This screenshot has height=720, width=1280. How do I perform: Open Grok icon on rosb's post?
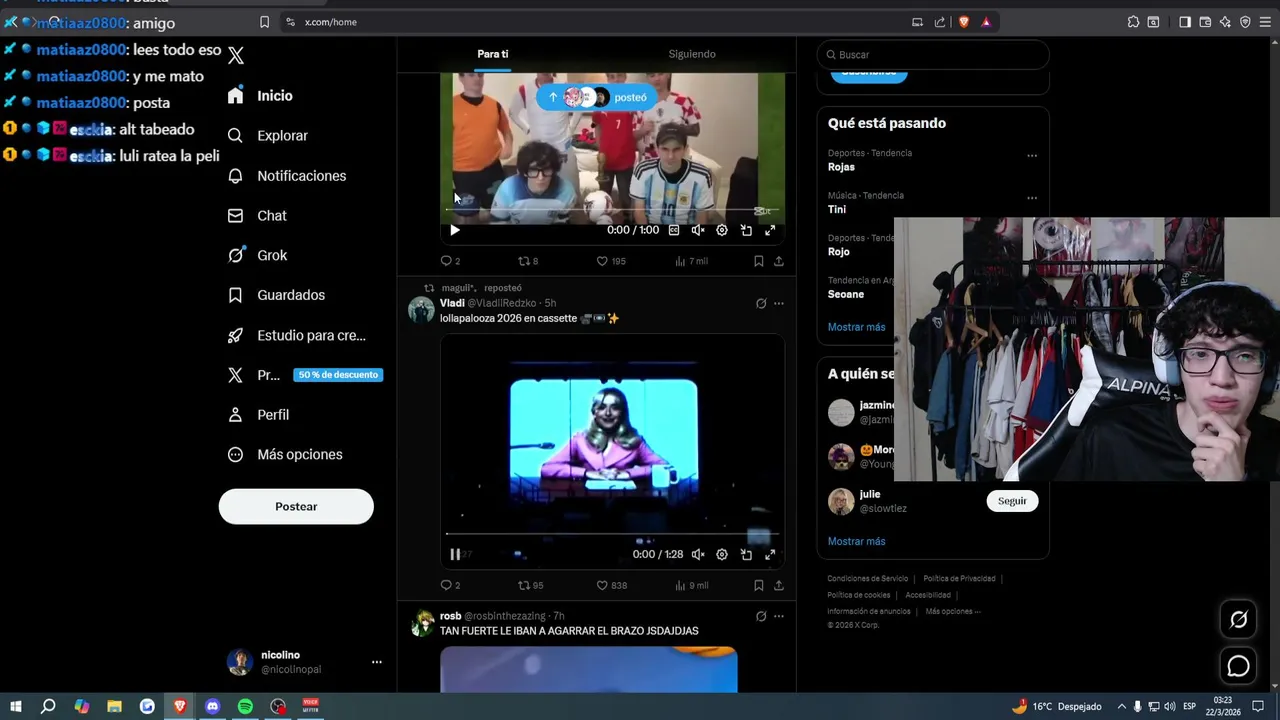click(x=761, y=616)
